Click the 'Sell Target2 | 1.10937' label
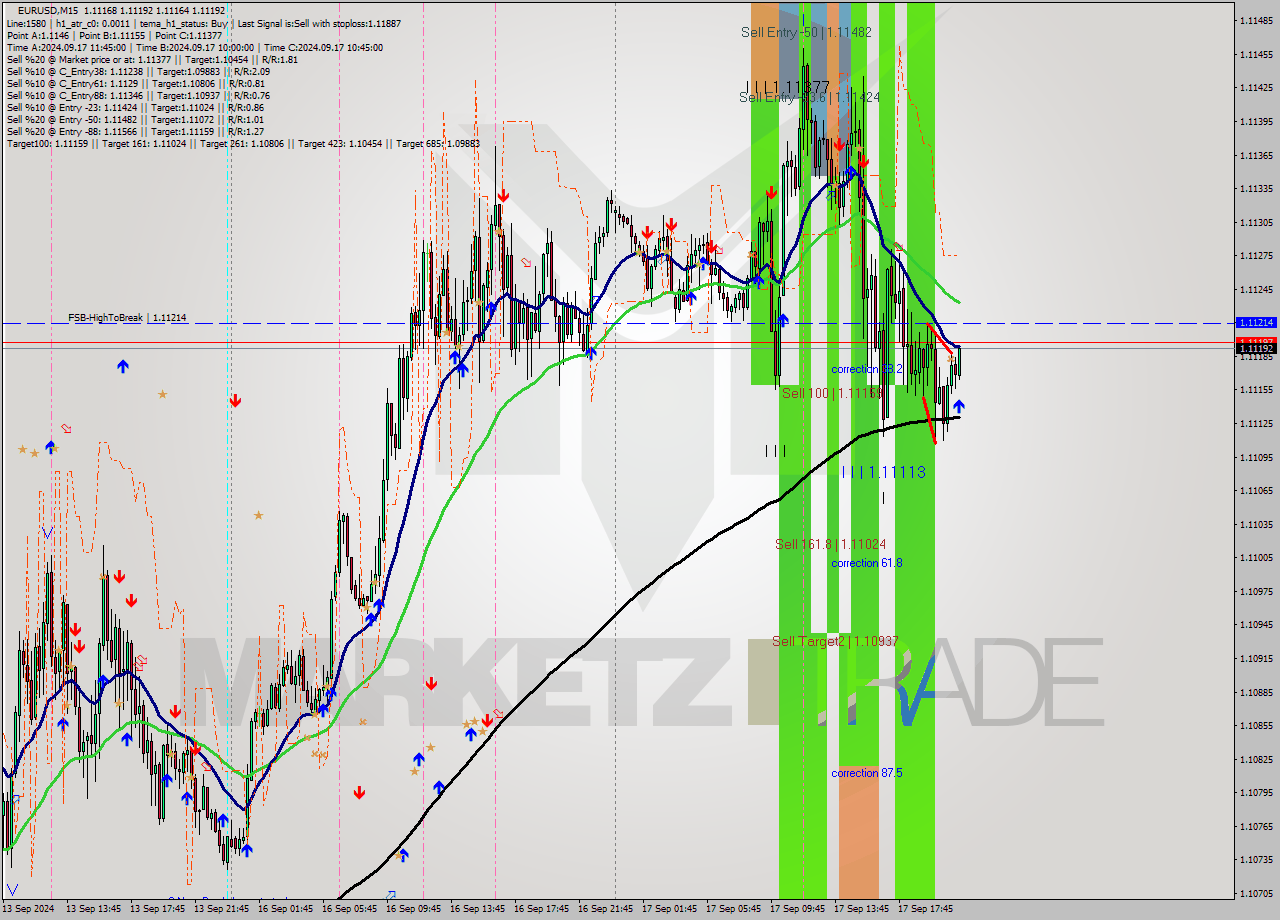 [835, 641]
